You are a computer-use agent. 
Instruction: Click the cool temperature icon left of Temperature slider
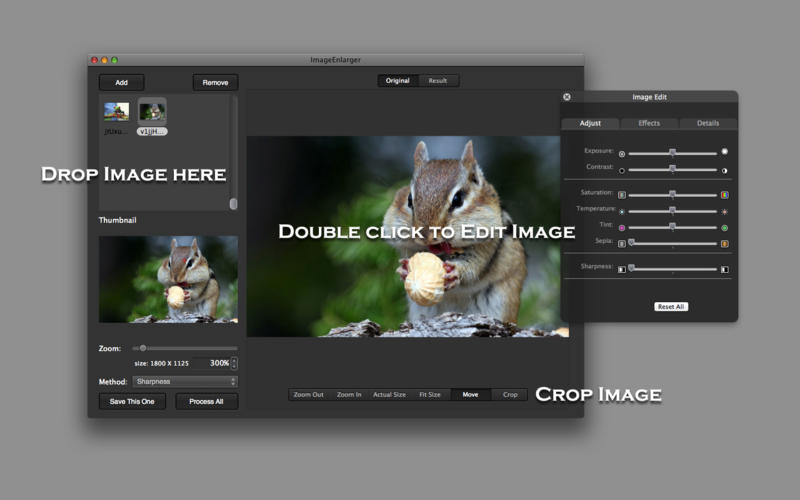click(621, 212)
